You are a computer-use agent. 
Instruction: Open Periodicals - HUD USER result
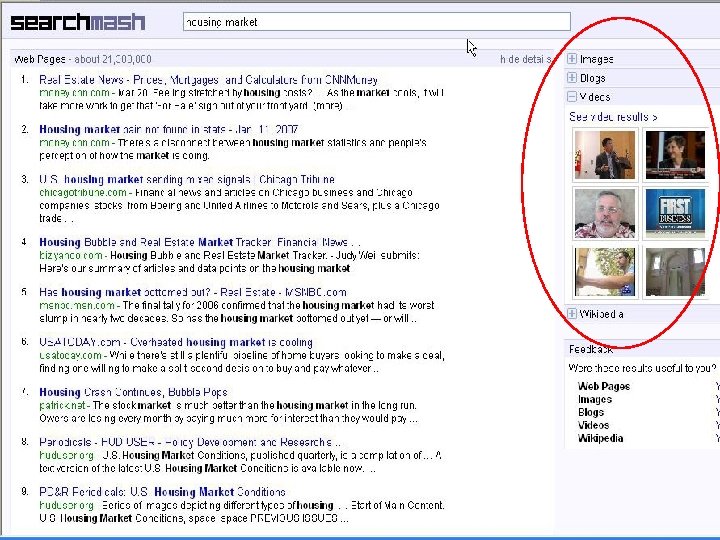pos(190,442)
